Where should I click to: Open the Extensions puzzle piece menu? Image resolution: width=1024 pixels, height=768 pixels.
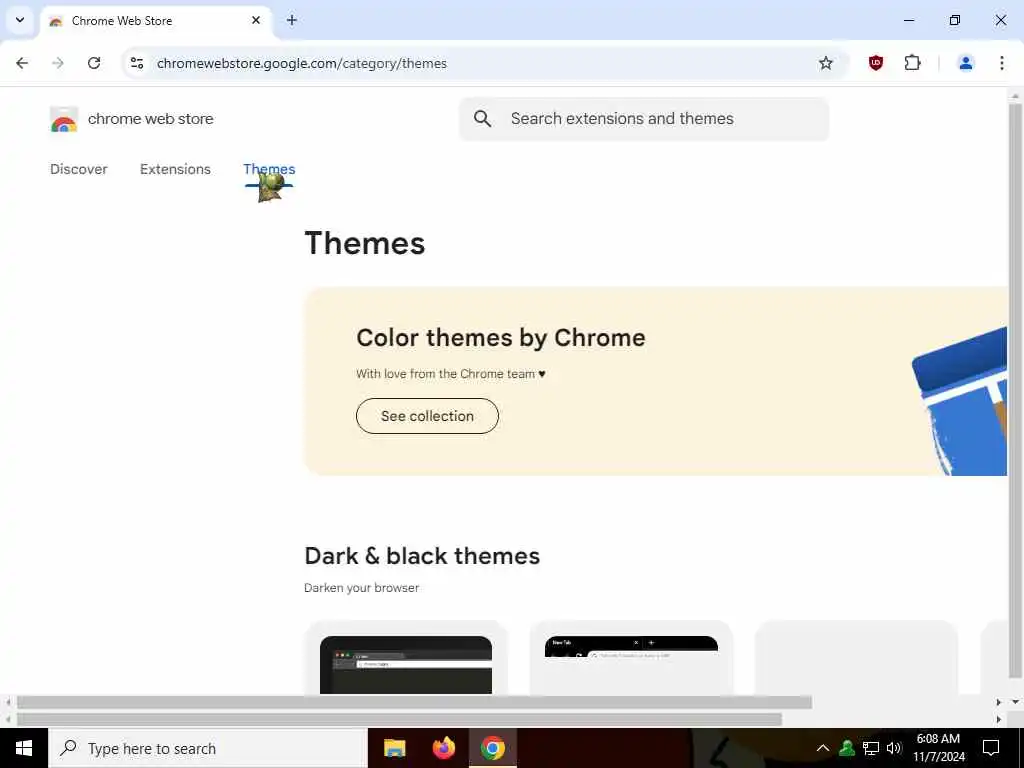pos(912,63)
